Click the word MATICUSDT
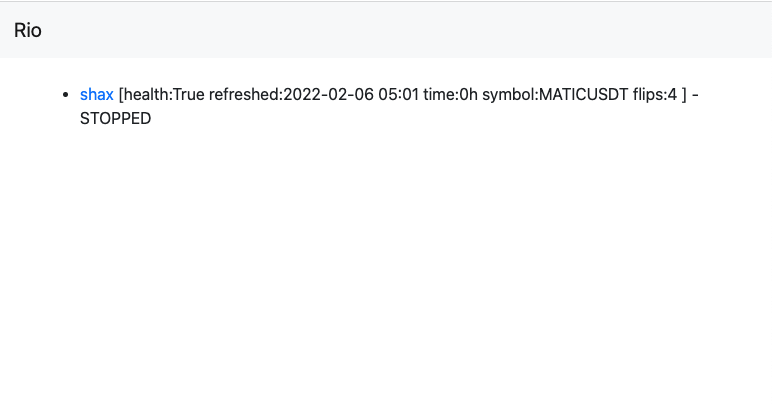This screenshot has width=772, height=405. pyautogui.click(x=583, y=94)
